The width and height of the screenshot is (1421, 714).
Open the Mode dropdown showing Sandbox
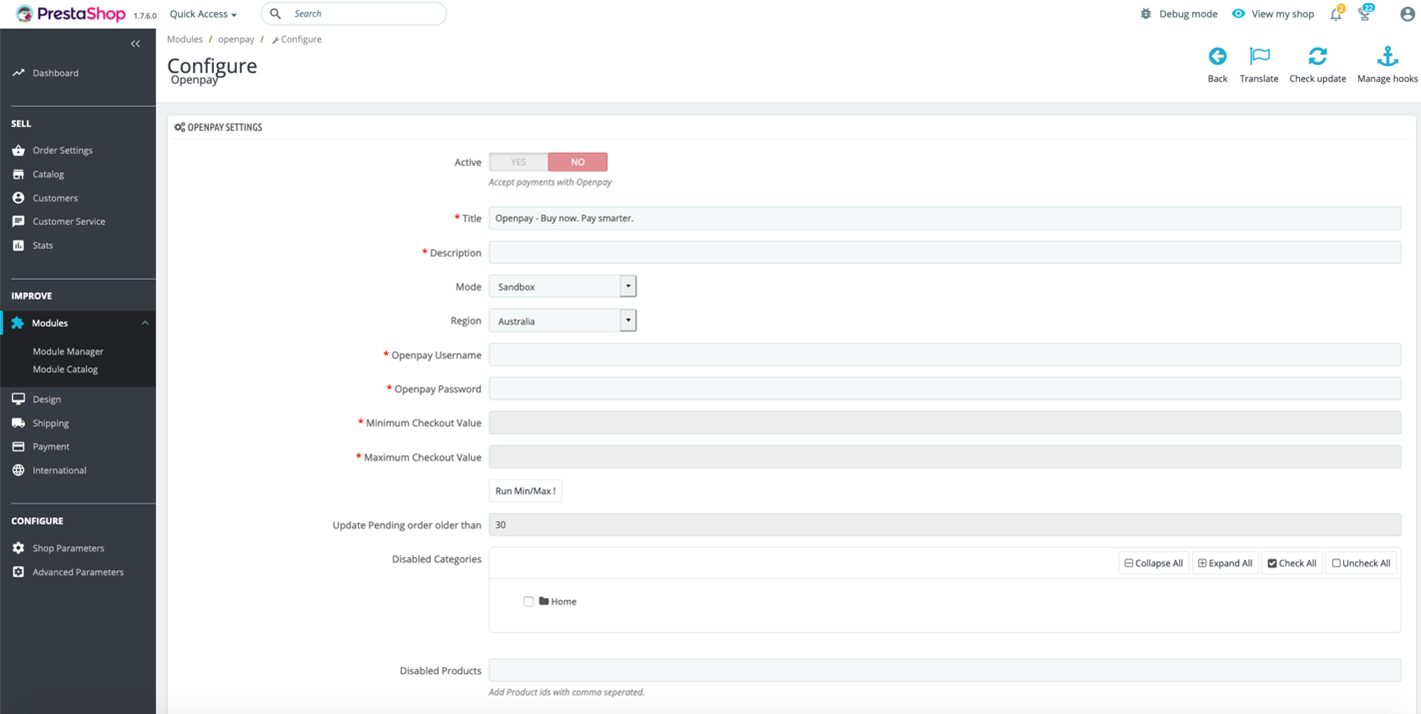(562, 287)
